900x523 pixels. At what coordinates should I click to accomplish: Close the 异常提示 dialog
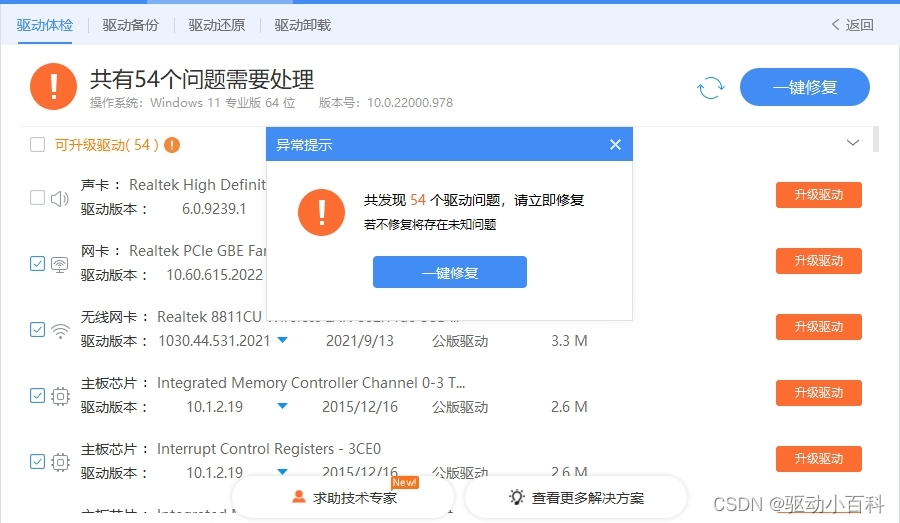coord(615,145)
